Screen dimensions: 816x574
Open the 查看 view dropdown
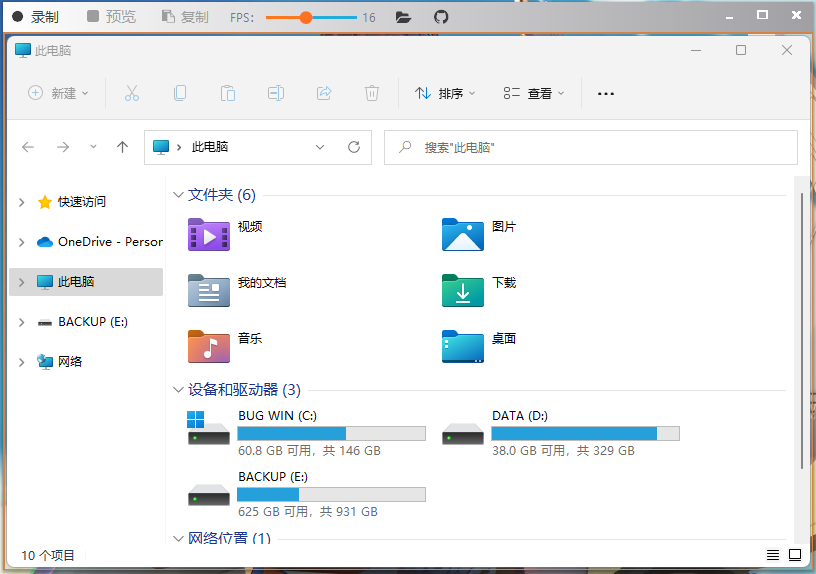(534, 93)
